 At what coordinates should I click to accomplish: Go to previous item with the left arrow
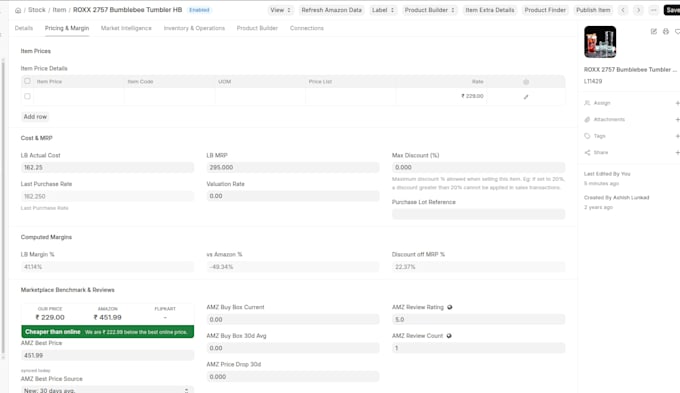[623, 10]
